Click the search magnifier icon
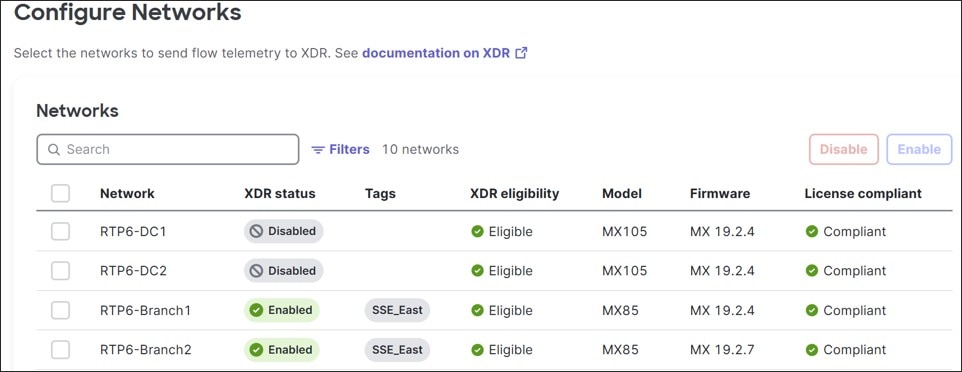Image resolution: width=962 pixels, height=372 pixels. pyautogui.click(x=54, y=150)
